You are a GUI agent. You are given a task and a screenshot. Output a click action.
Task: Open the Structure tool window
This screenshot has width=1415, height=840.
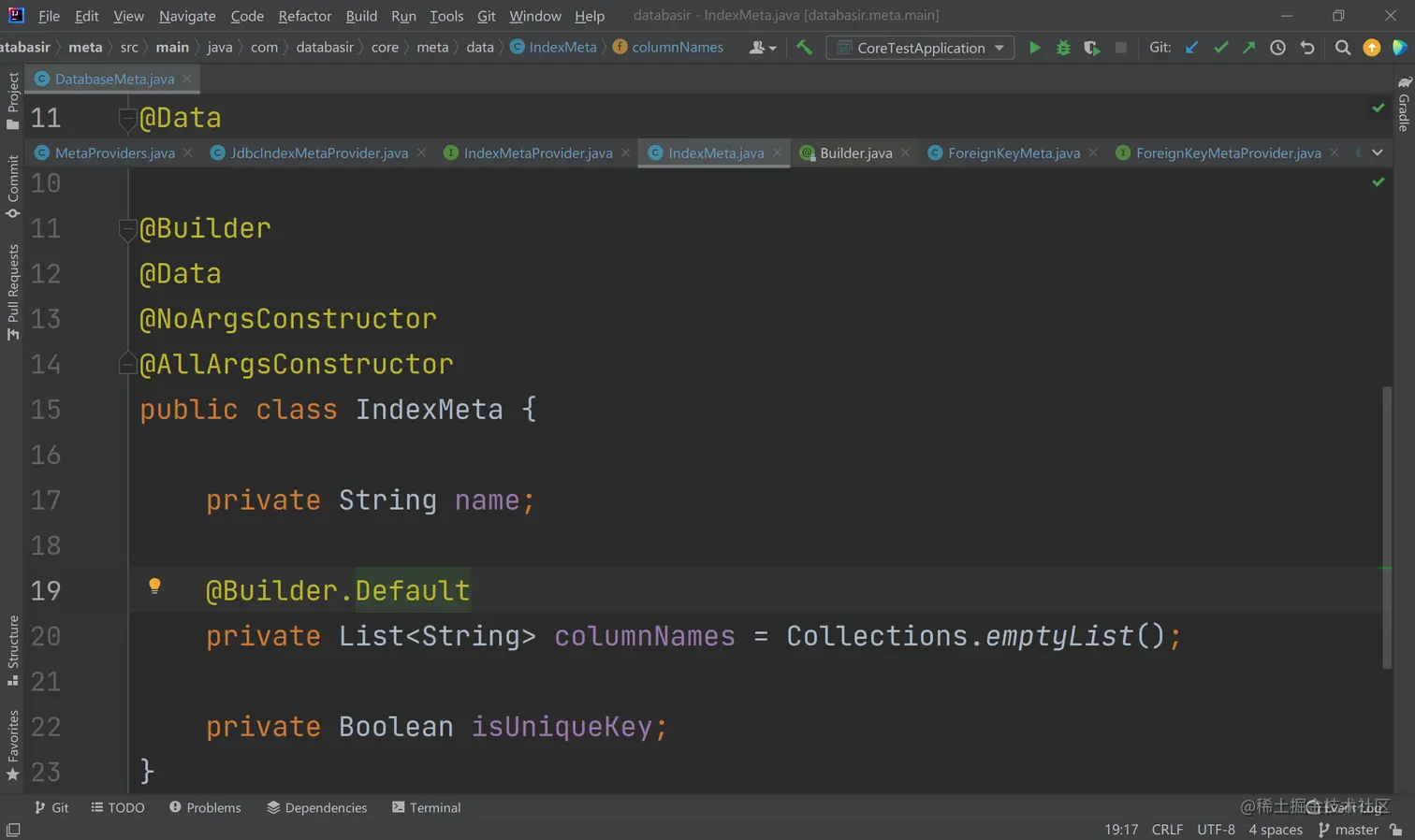click(x=12, y=650)
